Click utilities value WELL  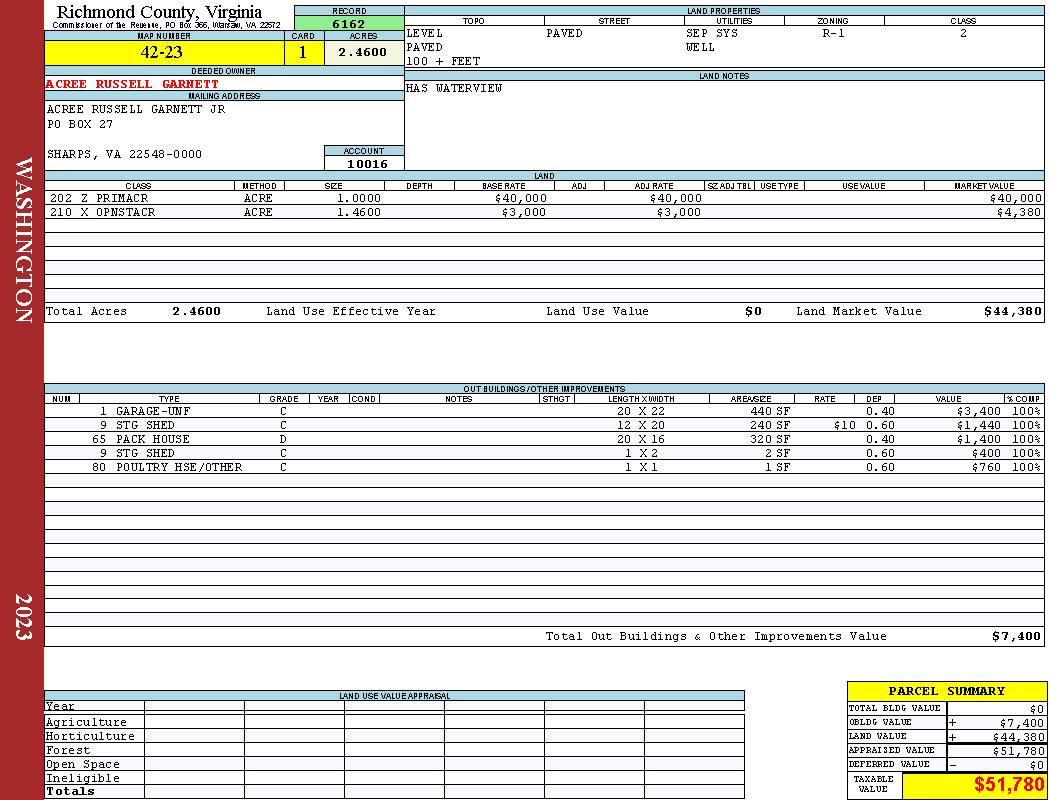[700, 47]
